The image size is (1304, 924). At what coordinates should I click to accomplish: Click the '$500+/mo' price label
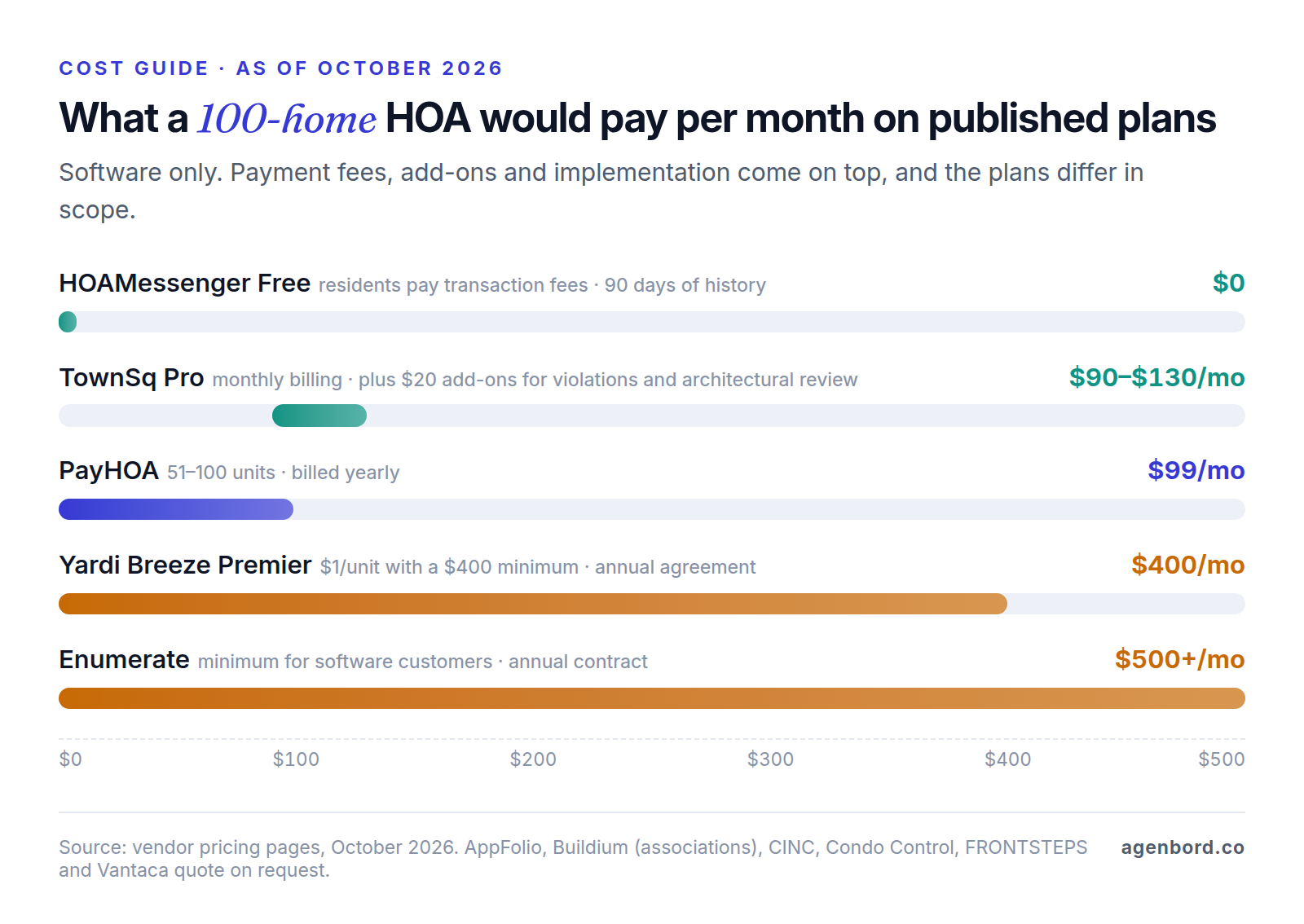1180,659
